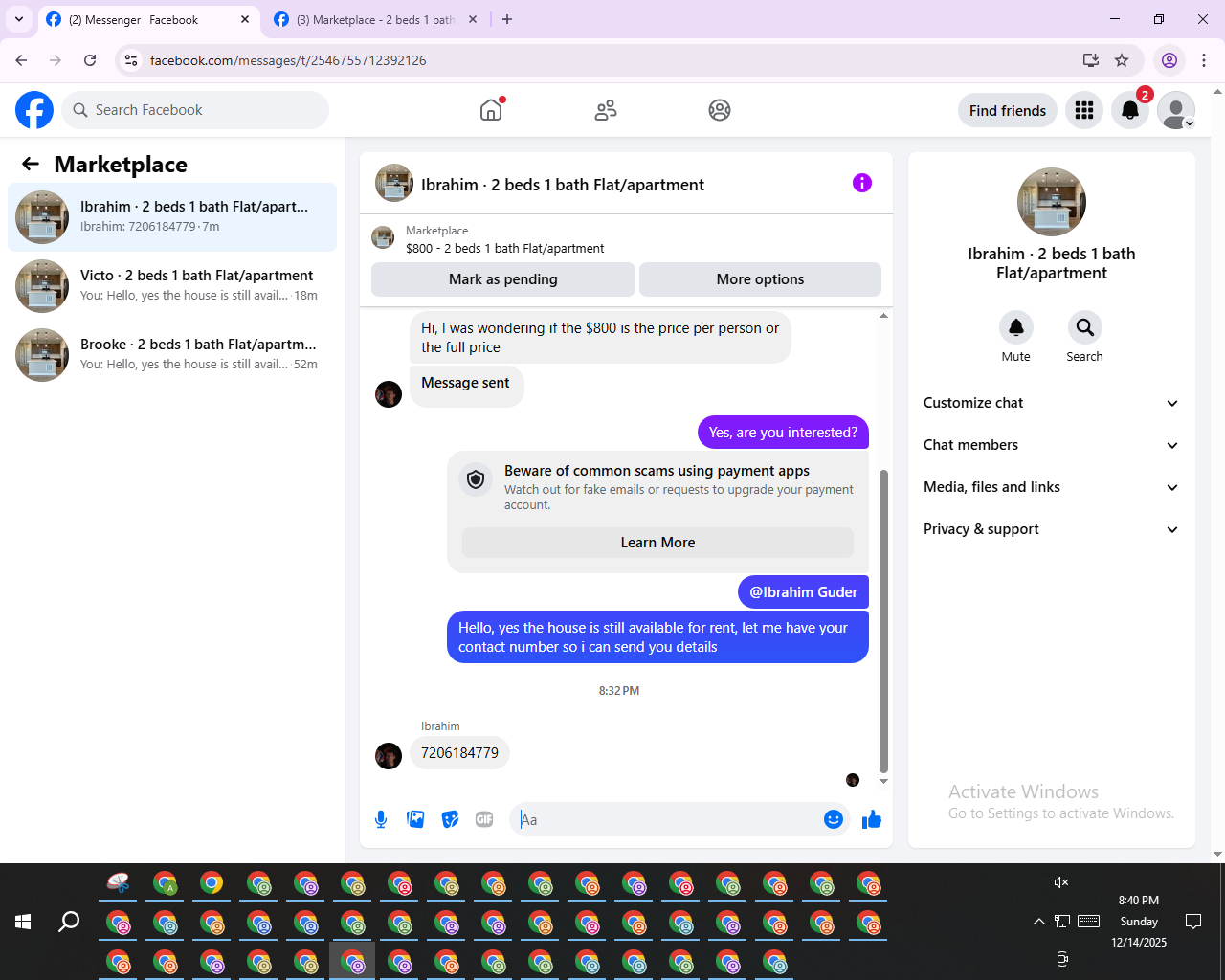Open conversation information purple icon
This screenshot has width=1225, height=980.
862,183
